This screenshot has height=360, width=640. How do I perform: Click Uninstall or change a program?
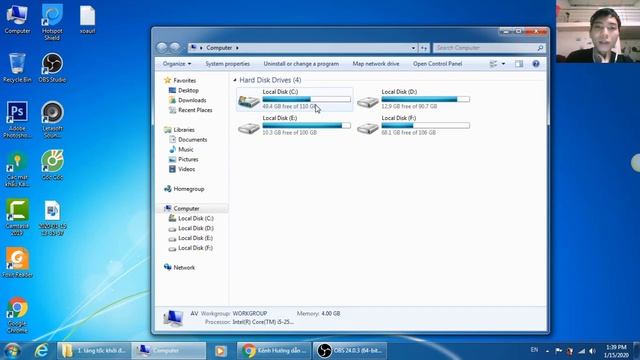(301, 64)
